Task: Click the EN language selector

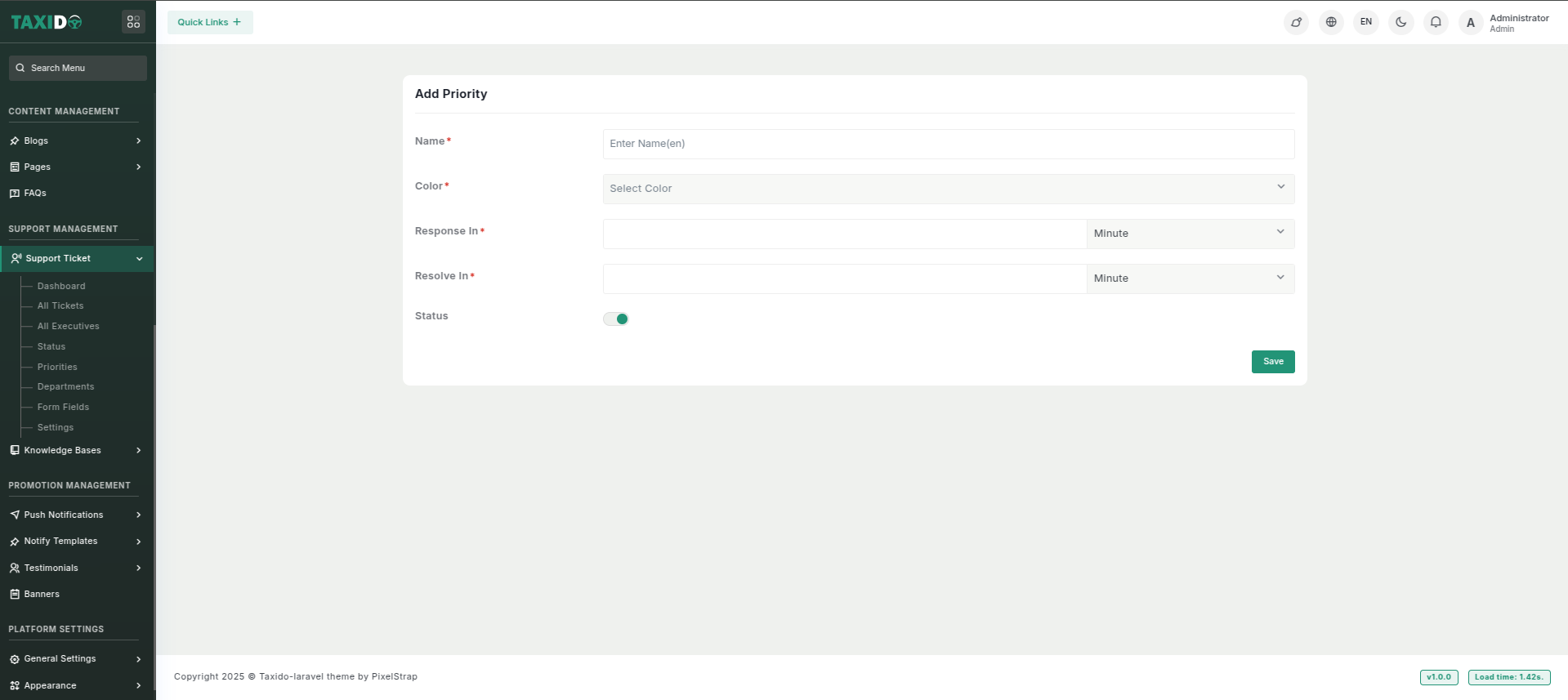Action: coord(1365,22)
